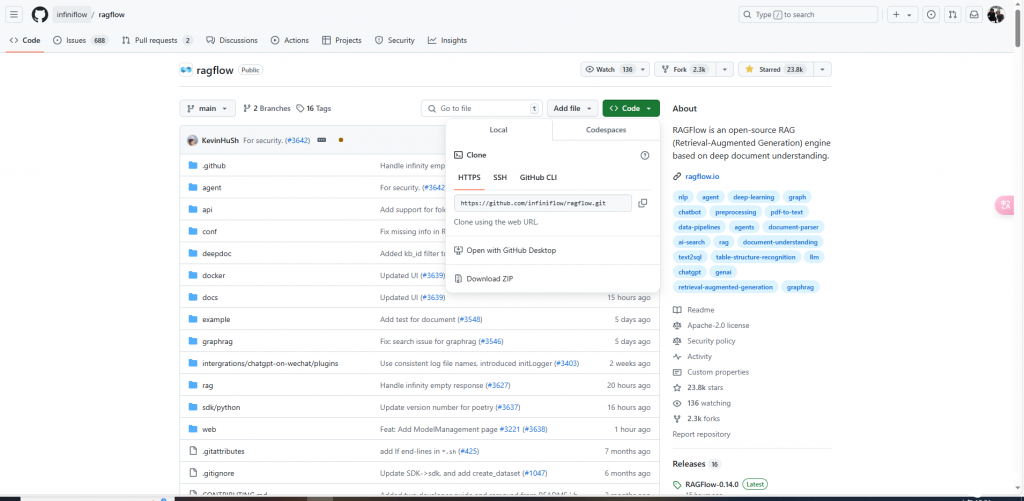Viewport: 1024px width, 501px height.
Task: Expand the star lists caret
Action: pos(823,69)
